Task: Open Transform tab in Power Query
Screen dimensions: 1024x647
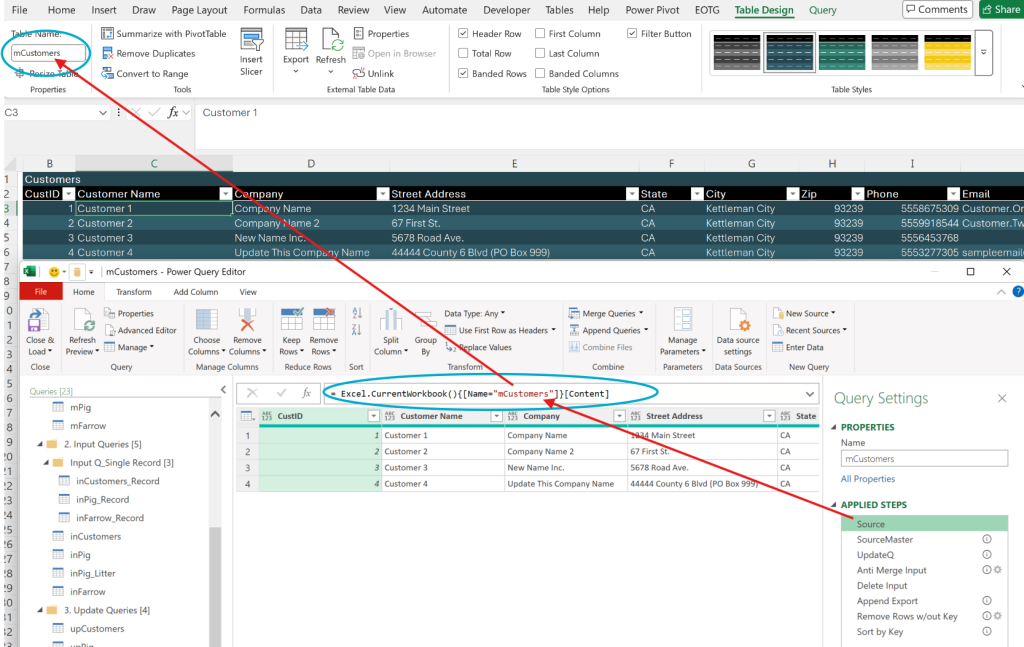Action: point(134,292)
